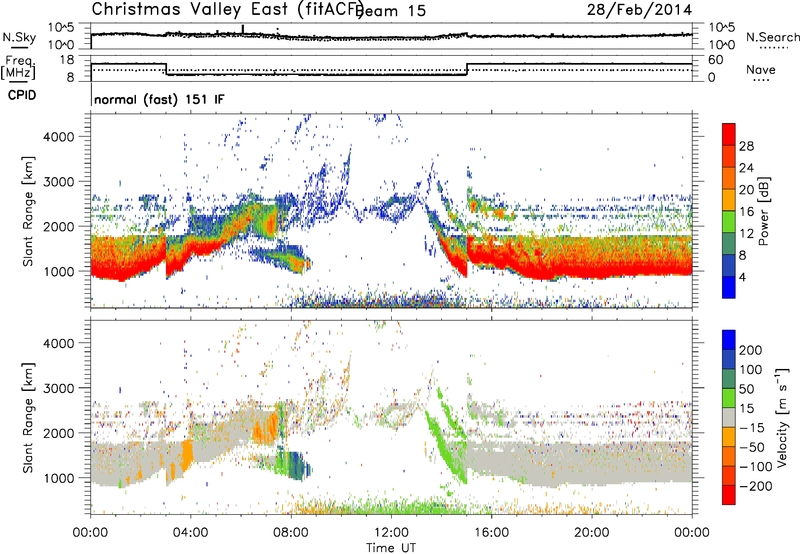
Task: Click the '20:00' time tick label
Action: point(591,533)
